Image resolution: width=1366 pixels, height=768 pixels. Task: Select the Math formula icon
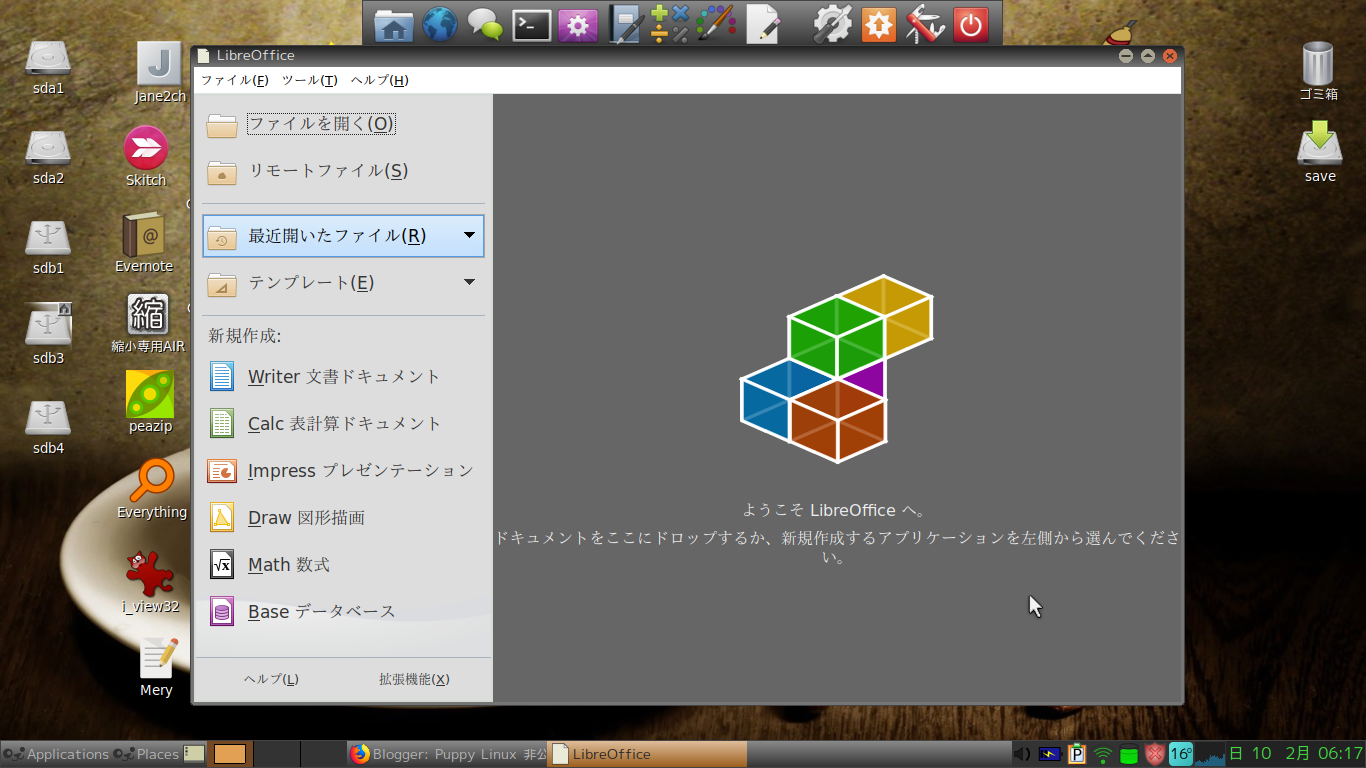[x=221, y=564]
